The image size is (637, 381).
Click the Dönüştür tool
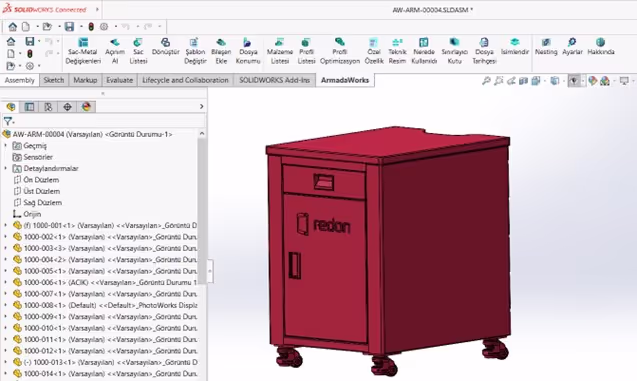click(x=165, y=47)
